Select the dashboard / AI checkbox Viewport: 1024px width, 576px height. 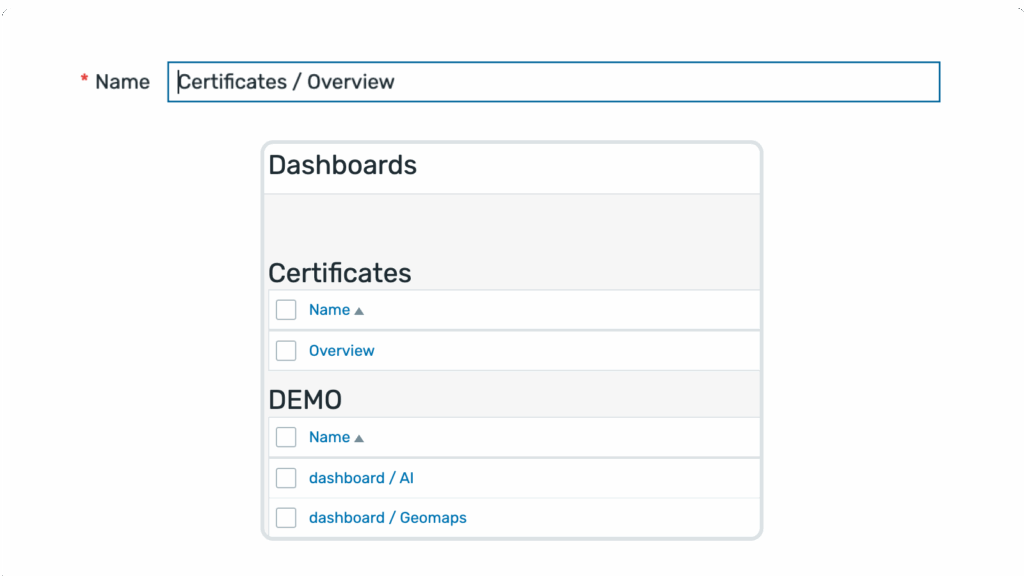coord(286,478)
